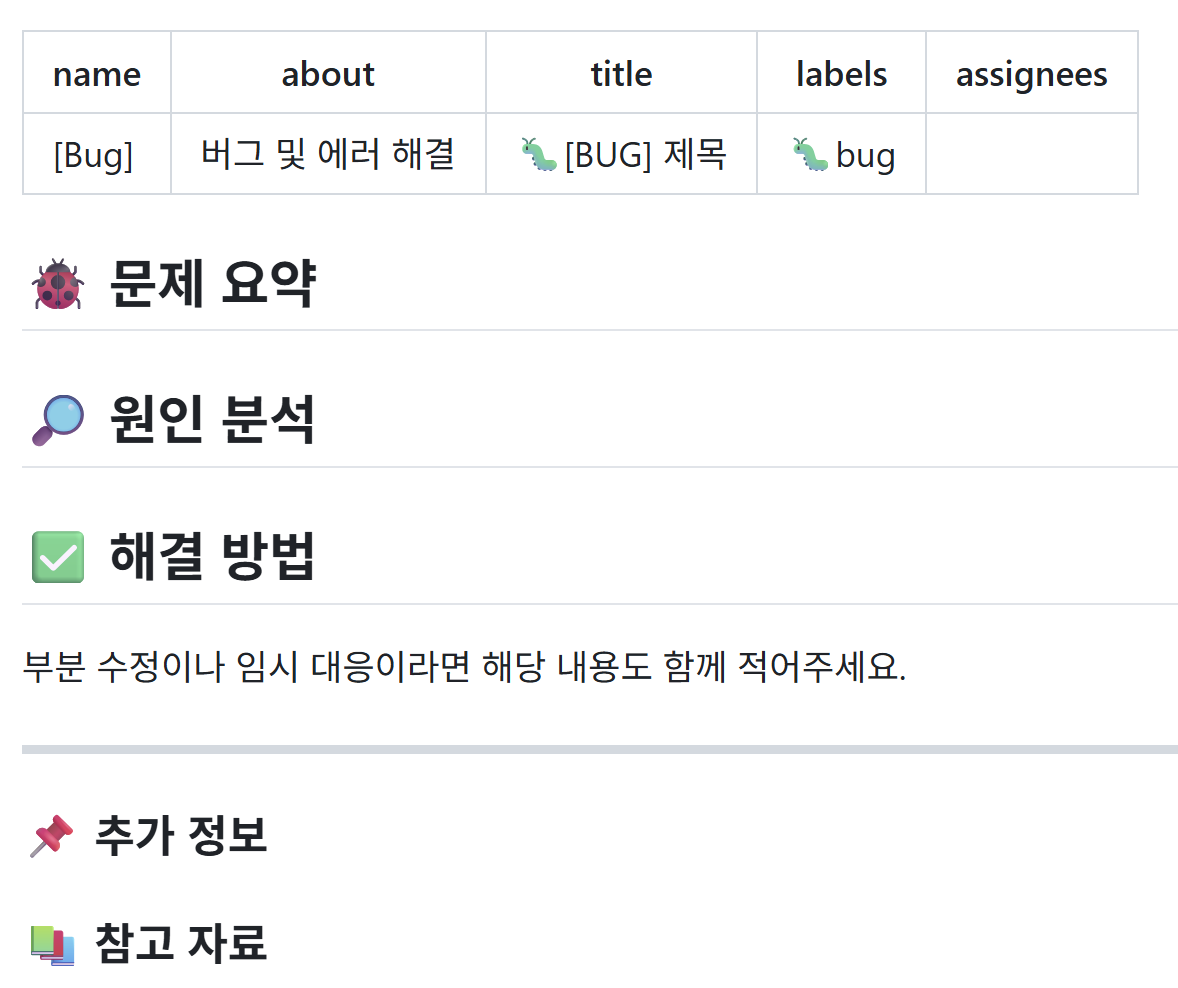Click the red pushpin emoji

tap(51, 835)
